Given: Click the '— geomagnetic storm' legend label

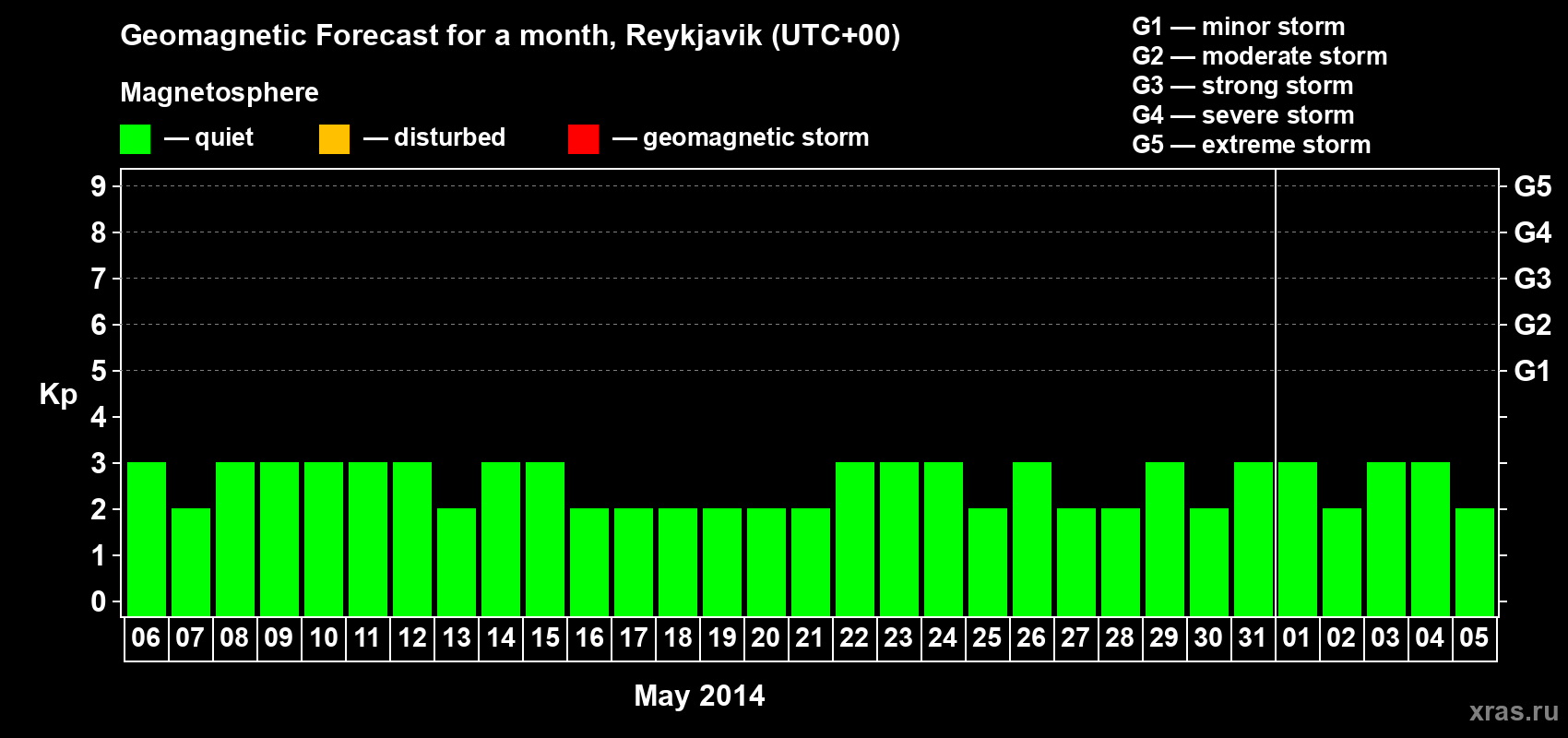Looking at the screenshot, I should click(741, 138).
